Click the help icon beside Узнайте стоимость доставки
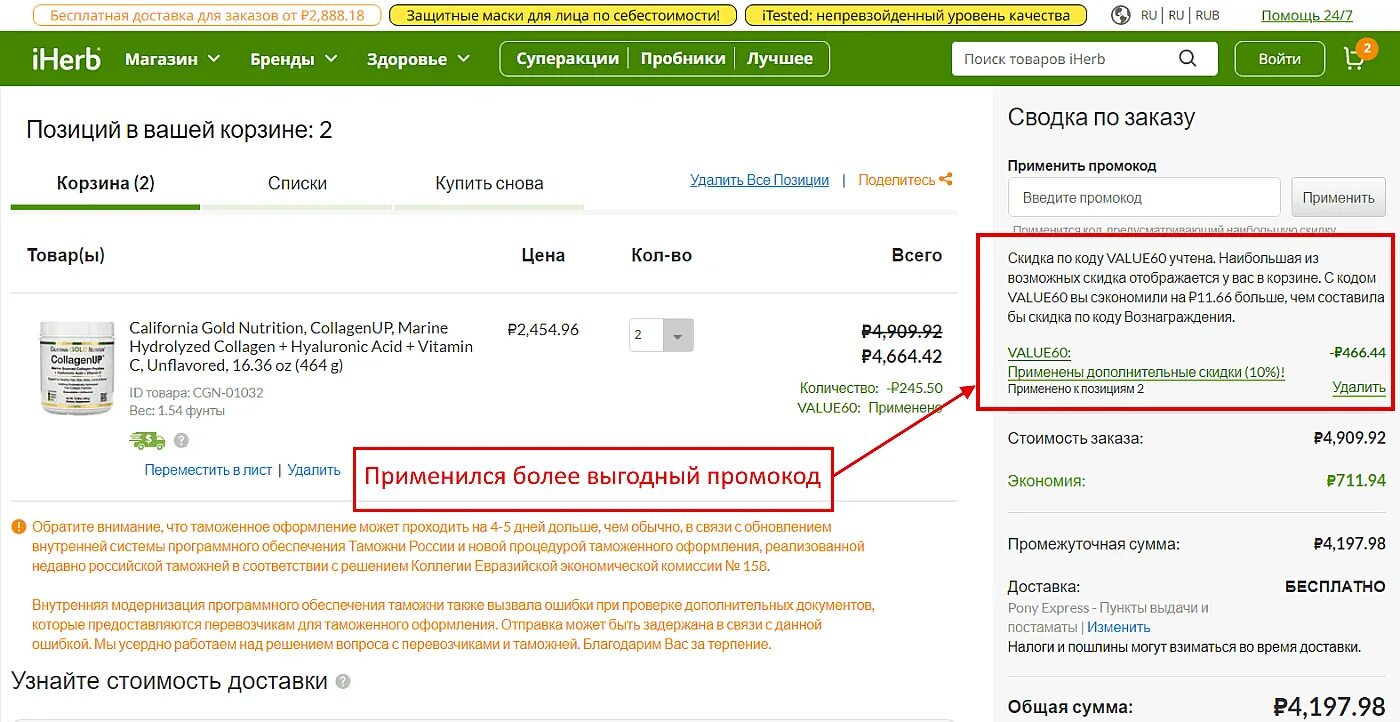 (343, 682)
